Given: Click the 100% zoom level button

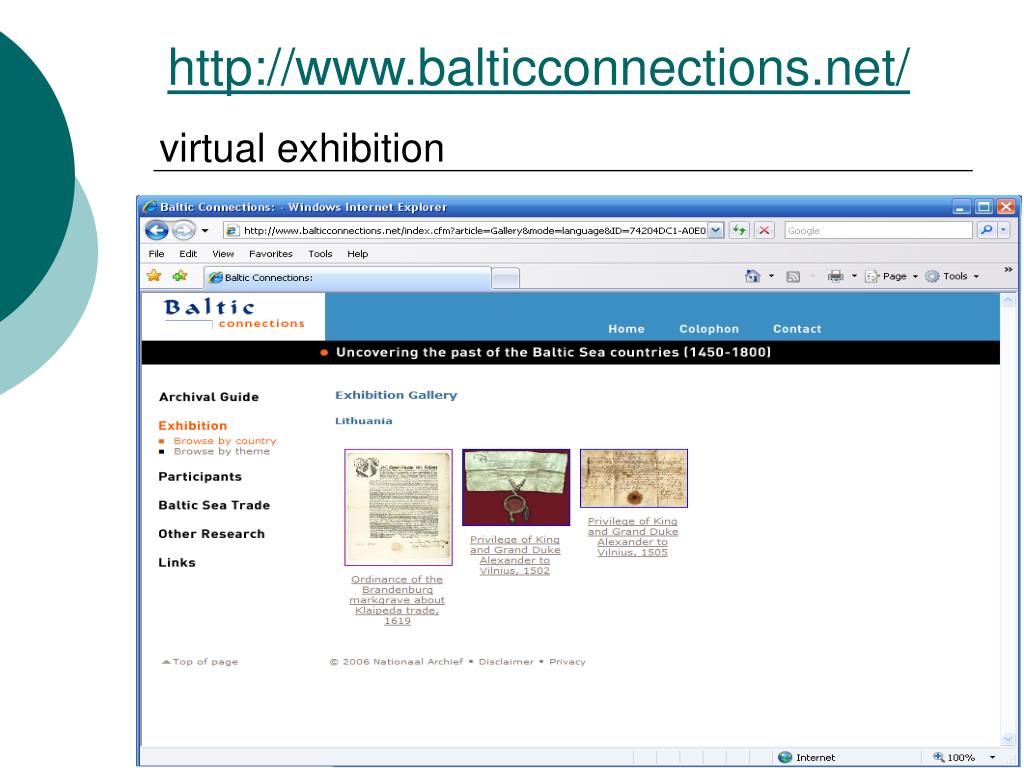Looking at the screenshot, I should click(x=954, y=758).
